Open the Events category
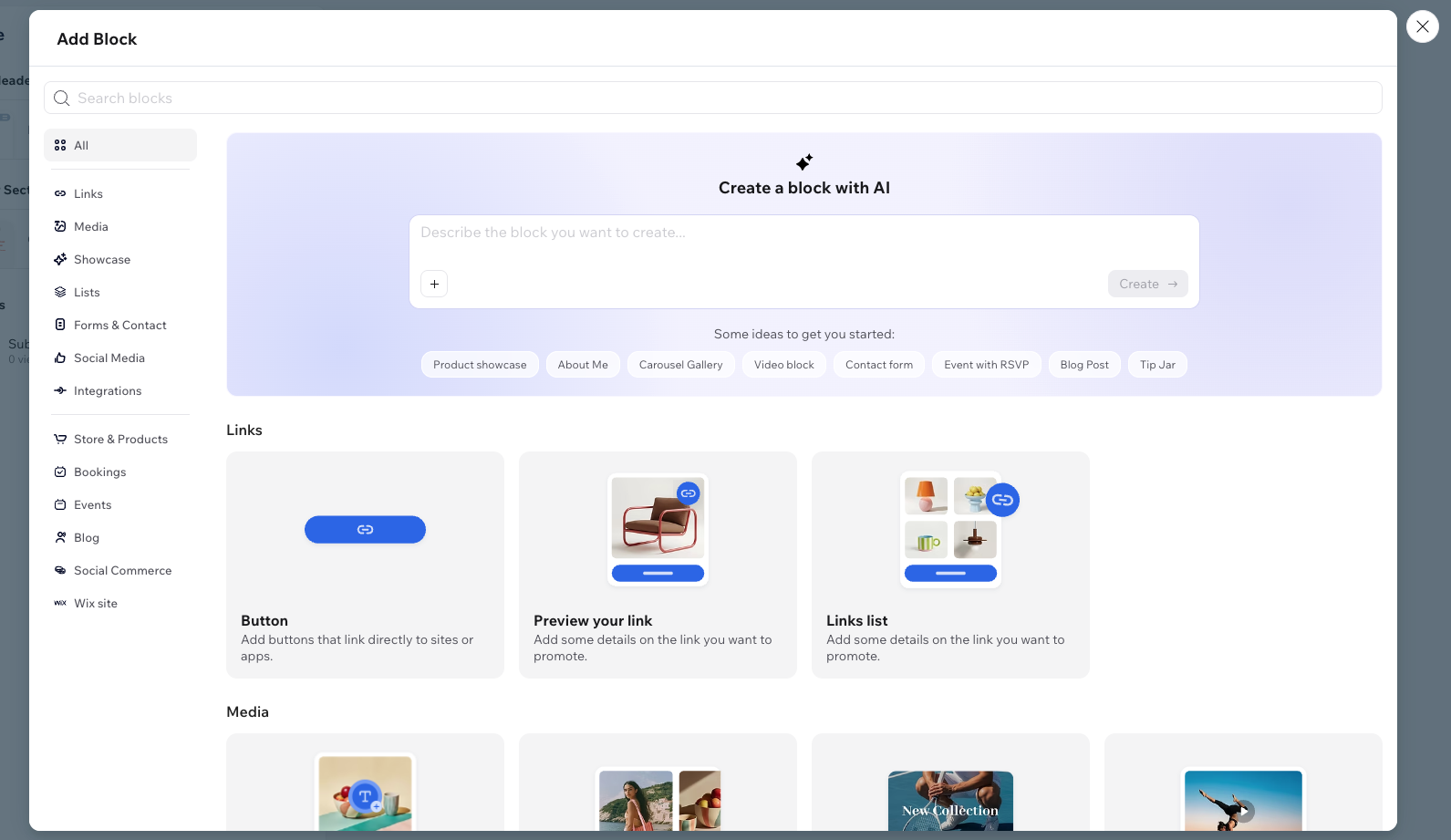This screenshot has width=1451, height=840. [x=120, y=504]
